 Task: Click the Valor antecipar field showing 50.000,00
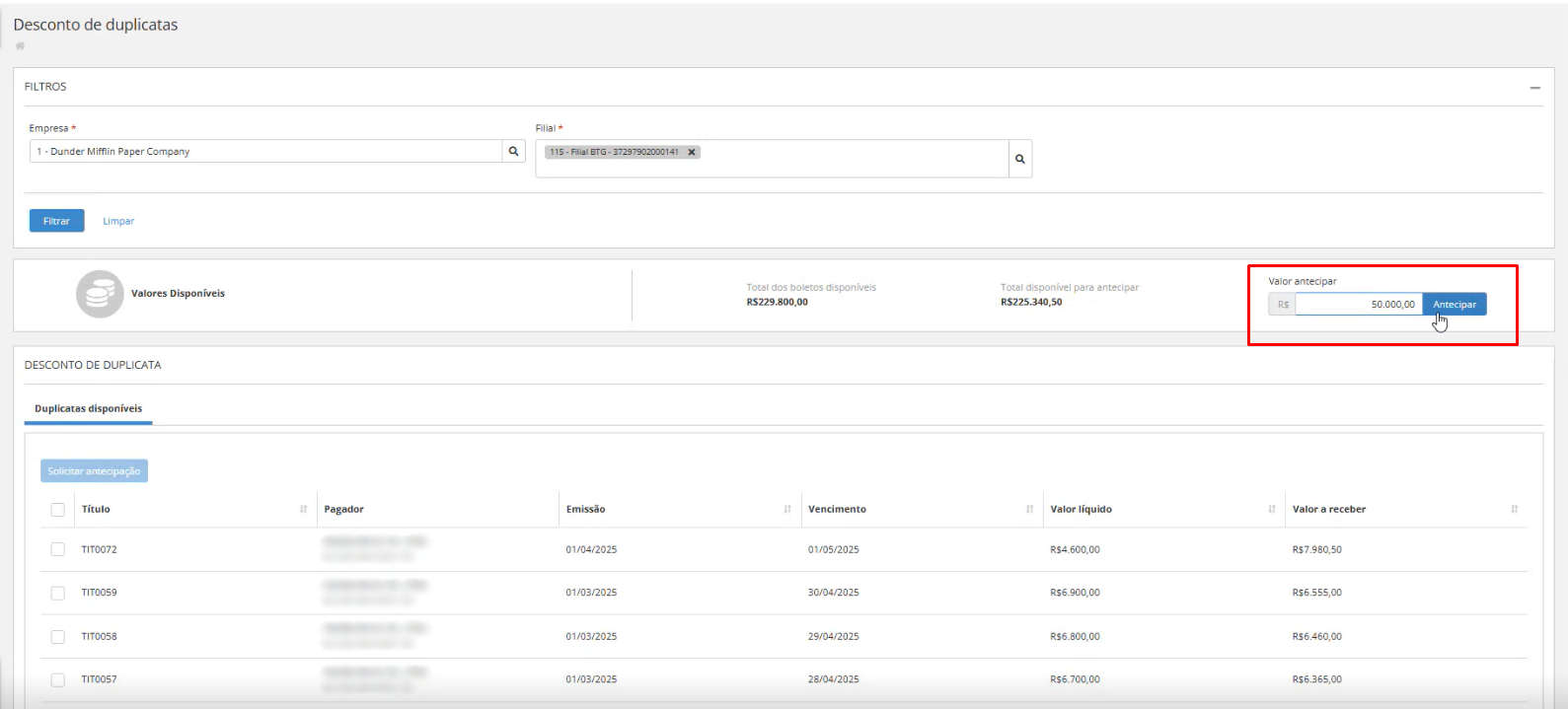point(1359,304)
